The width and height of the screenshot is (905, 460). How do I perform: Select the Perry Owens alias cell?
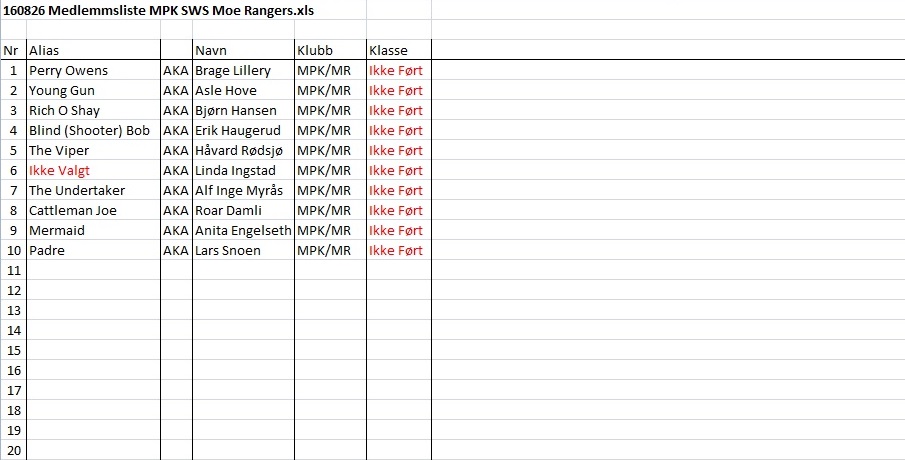click(x=94, y=70)
